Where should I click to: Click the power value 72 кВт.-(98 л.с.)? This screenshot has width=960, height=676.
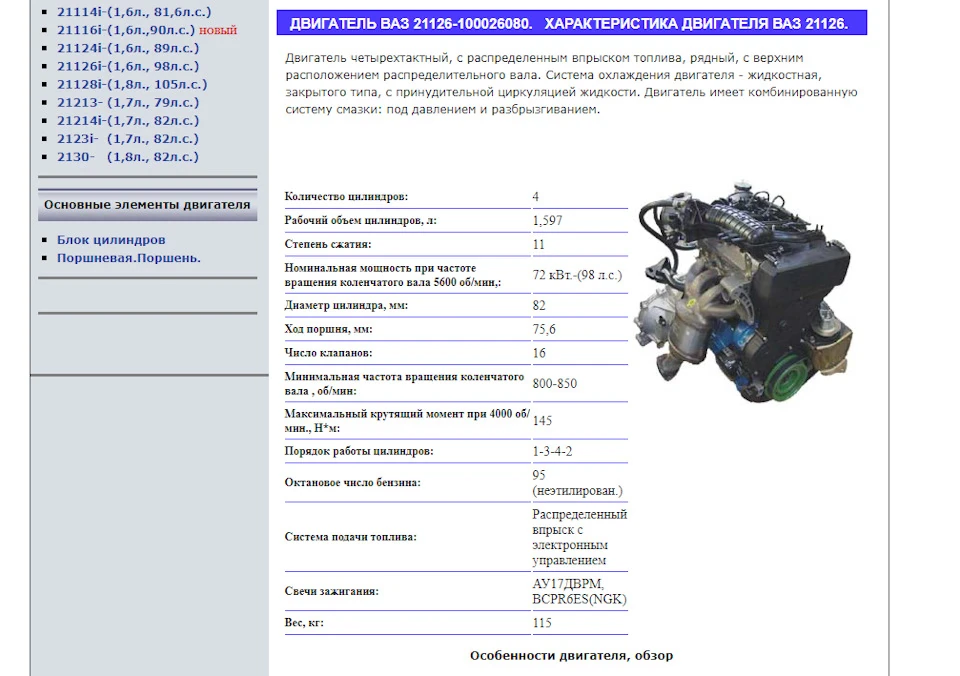tap(577, 275)
